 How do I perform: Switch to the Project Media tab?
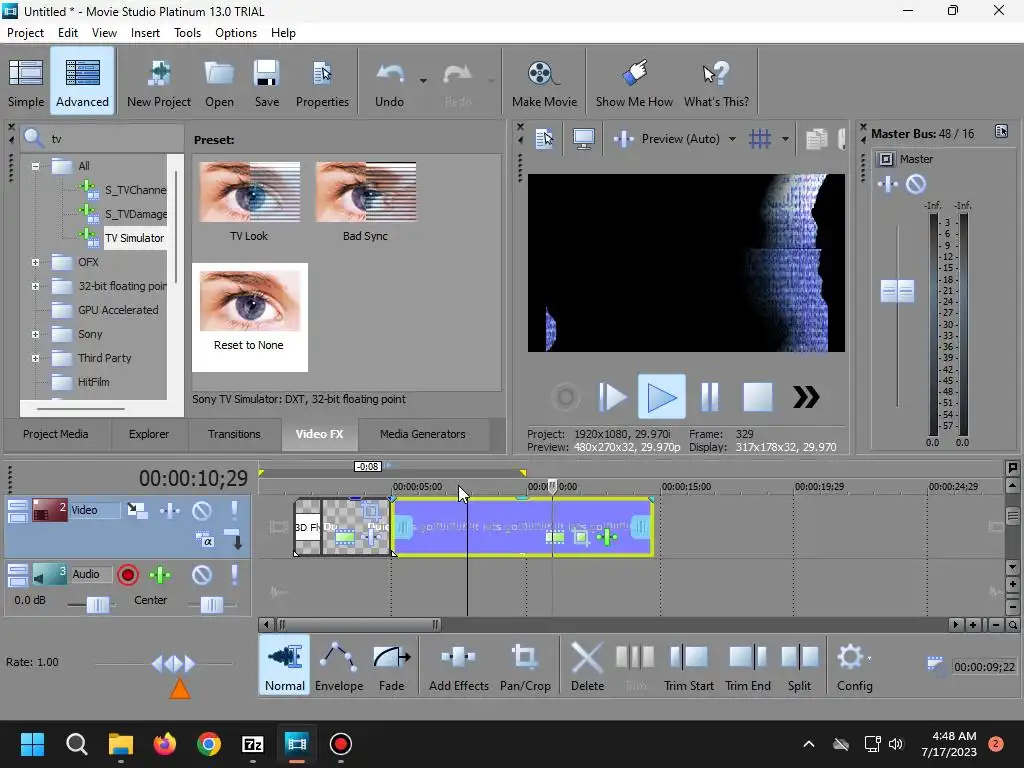click(56, 434)
